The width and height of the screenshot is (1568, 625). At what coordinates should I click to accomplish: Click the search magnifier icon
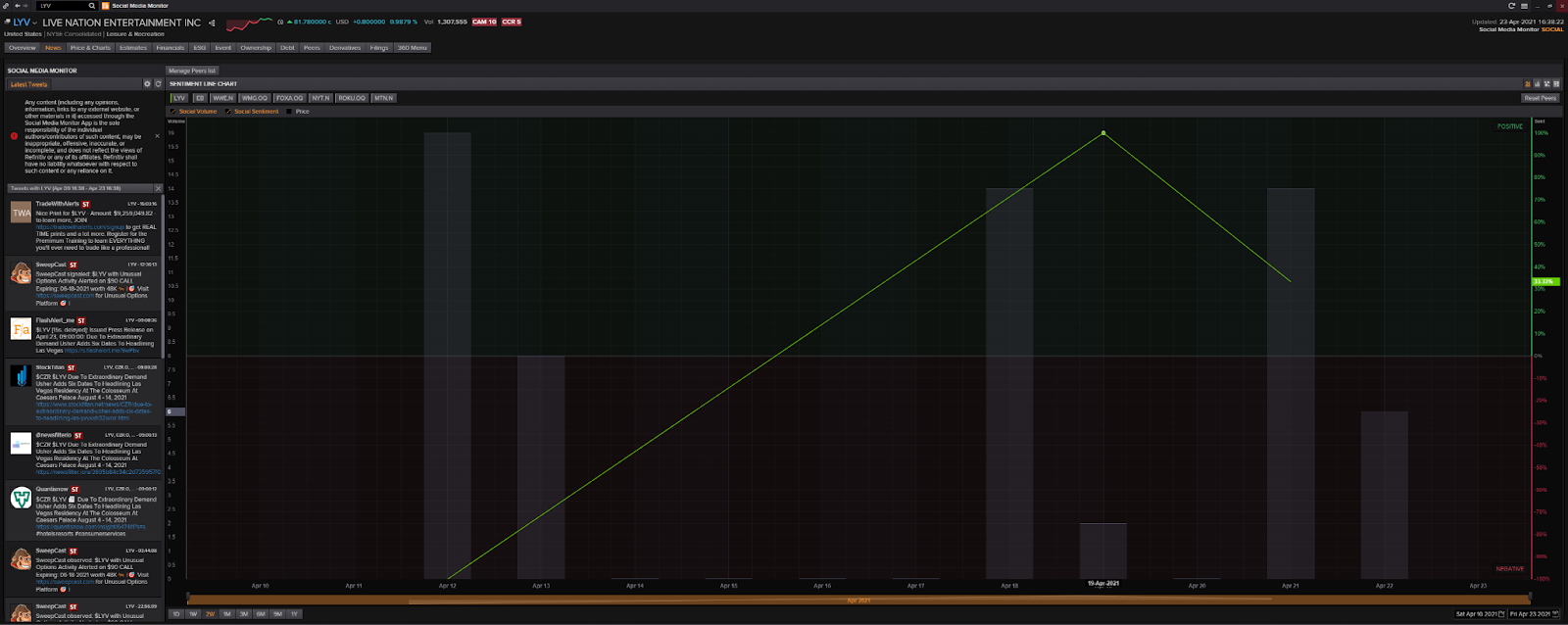[92, 6]
